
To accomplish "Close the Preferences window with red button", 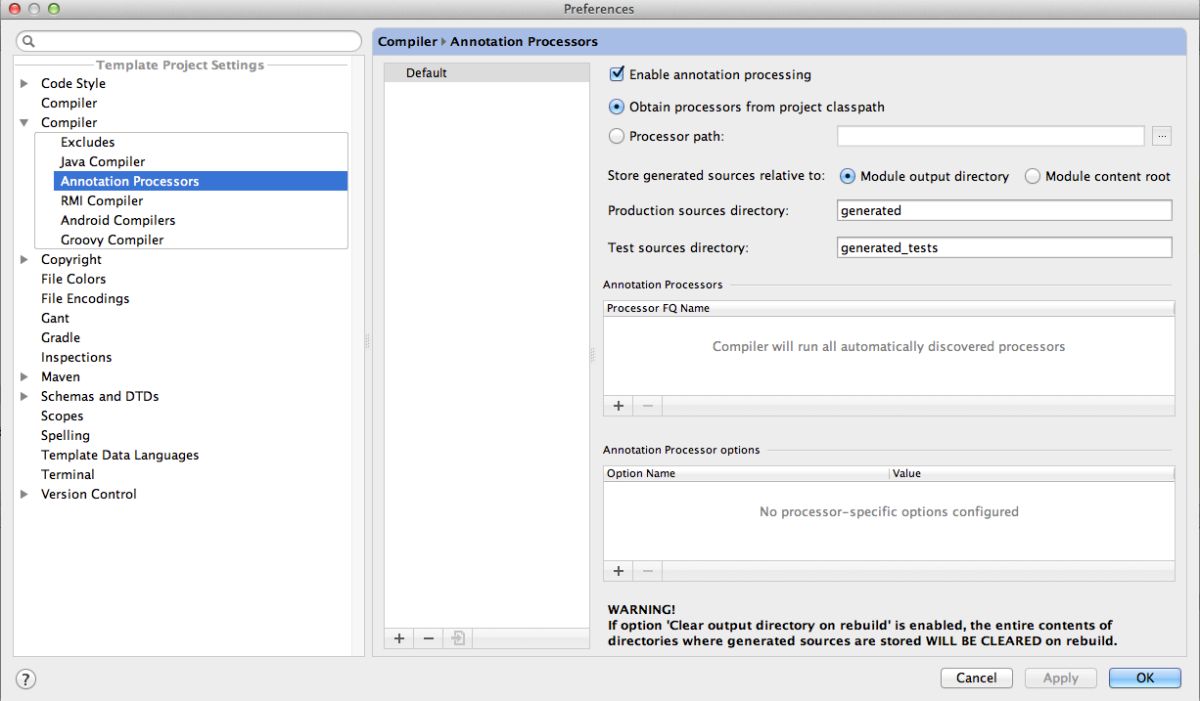I will coord(14,9).
